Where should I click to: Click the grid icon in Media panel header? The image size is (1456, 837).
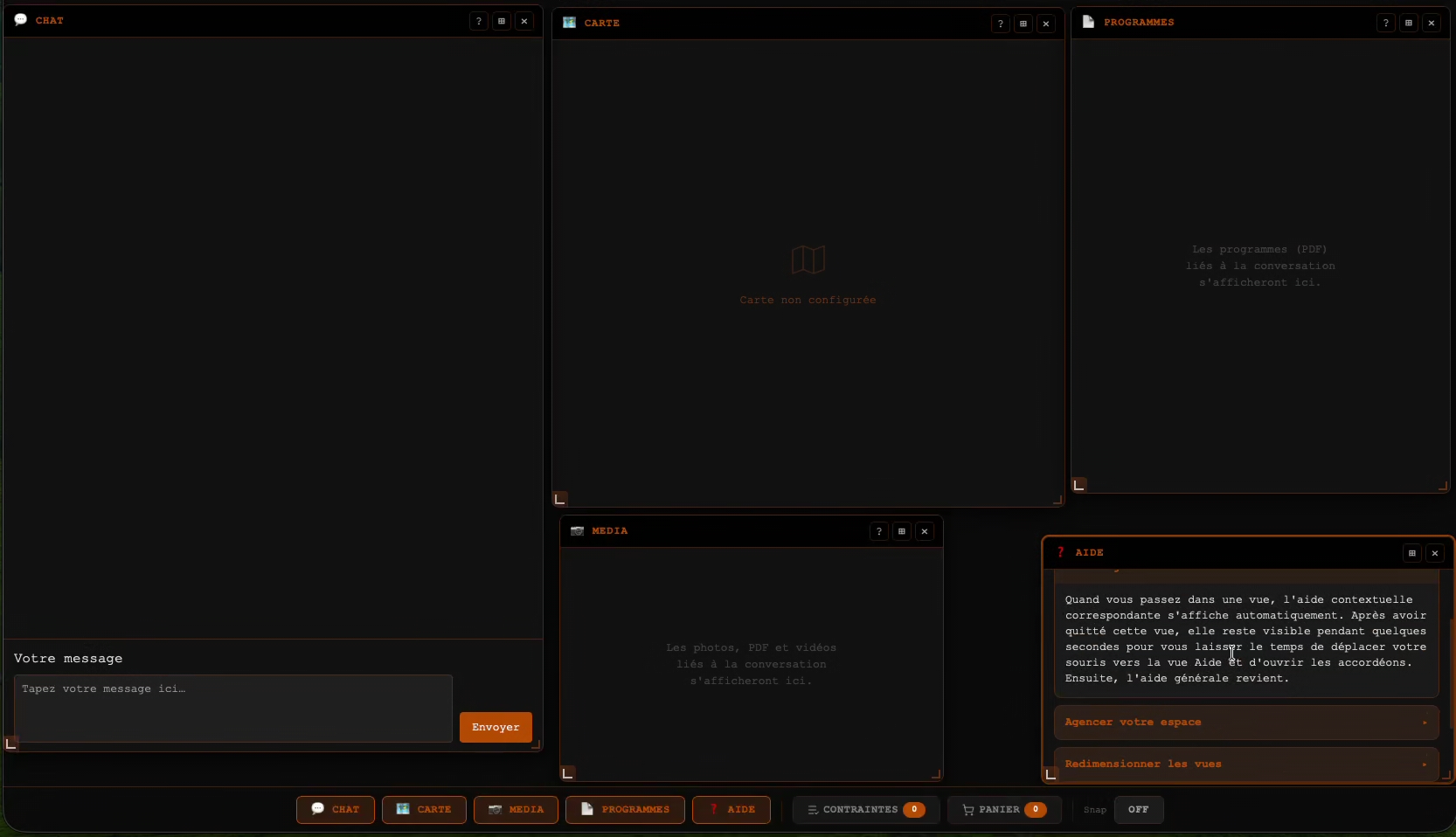902,531
